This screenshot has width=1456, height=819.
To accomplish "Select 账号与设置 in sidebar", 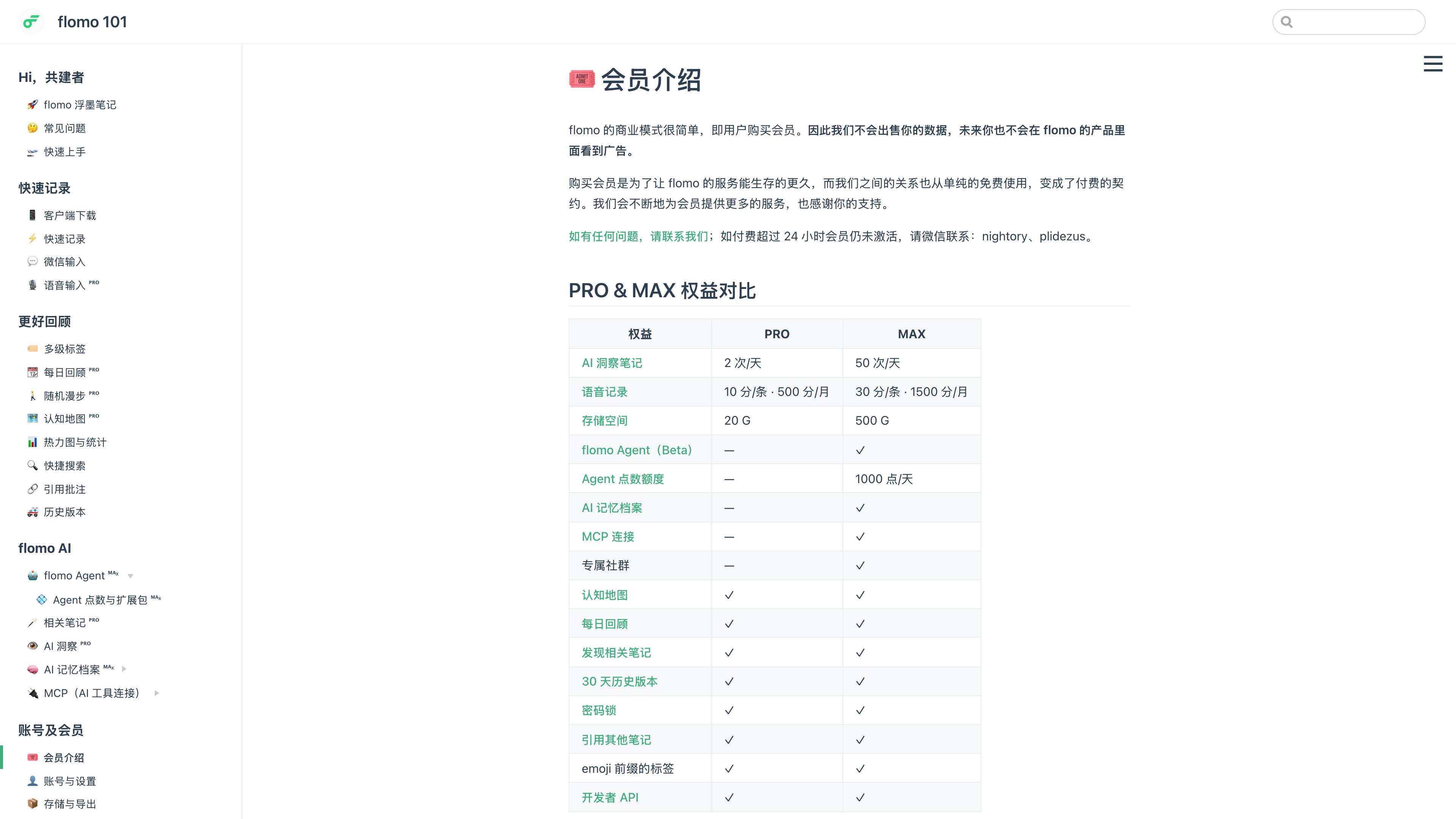I will (70, 781).
